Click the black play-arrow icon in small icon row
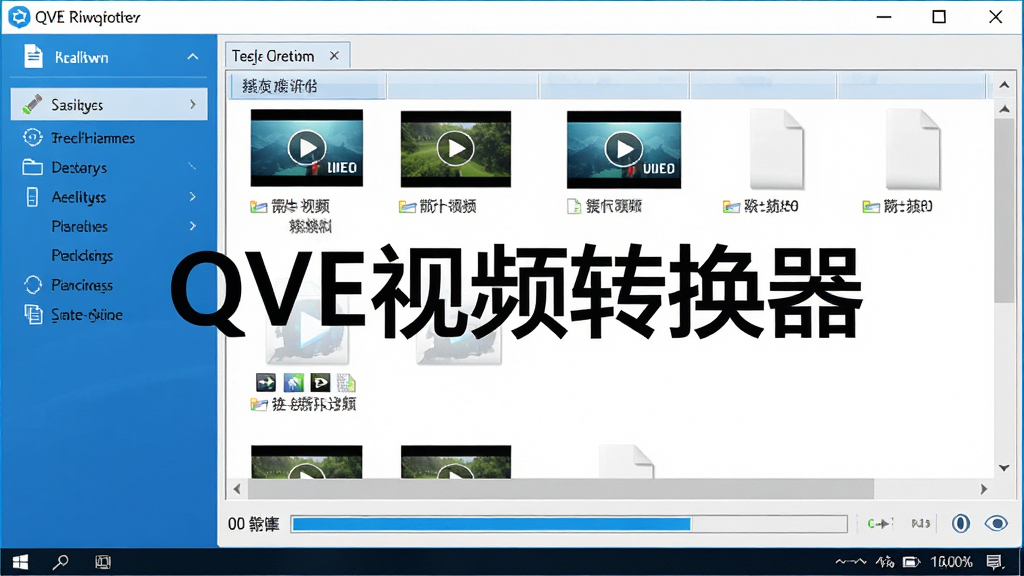 320,382
